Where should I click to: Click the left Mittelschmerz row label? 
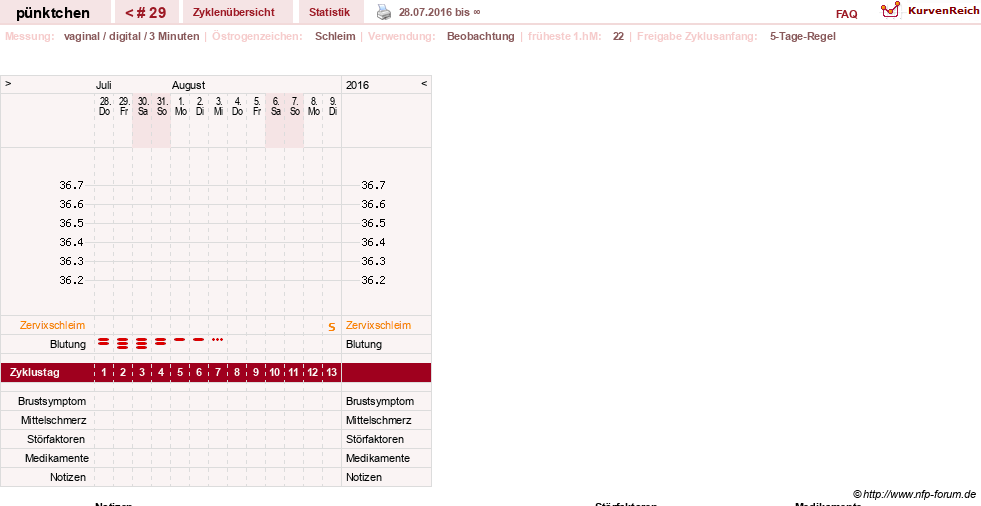53,420
